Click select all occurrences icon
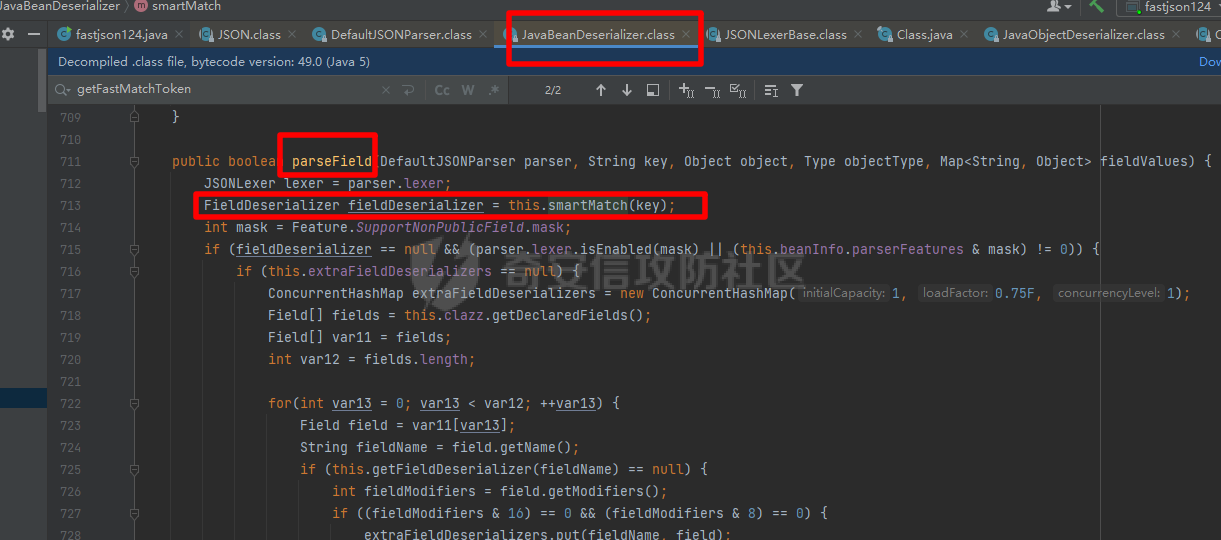 coord(738,90)
